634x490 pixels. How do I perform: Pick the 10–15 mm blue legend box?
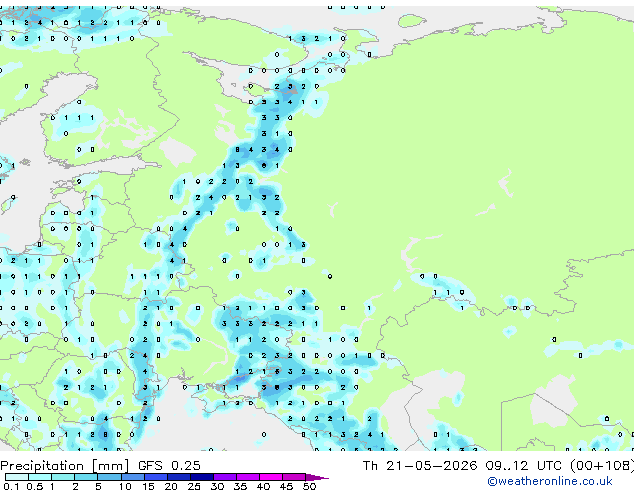tap(133, 477)
